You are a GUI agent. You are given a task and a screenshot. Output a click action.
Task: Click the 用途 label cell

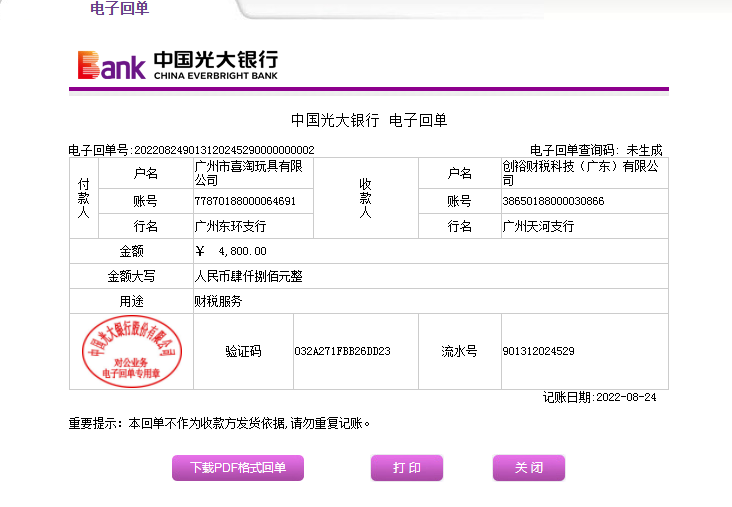(131, 302)
